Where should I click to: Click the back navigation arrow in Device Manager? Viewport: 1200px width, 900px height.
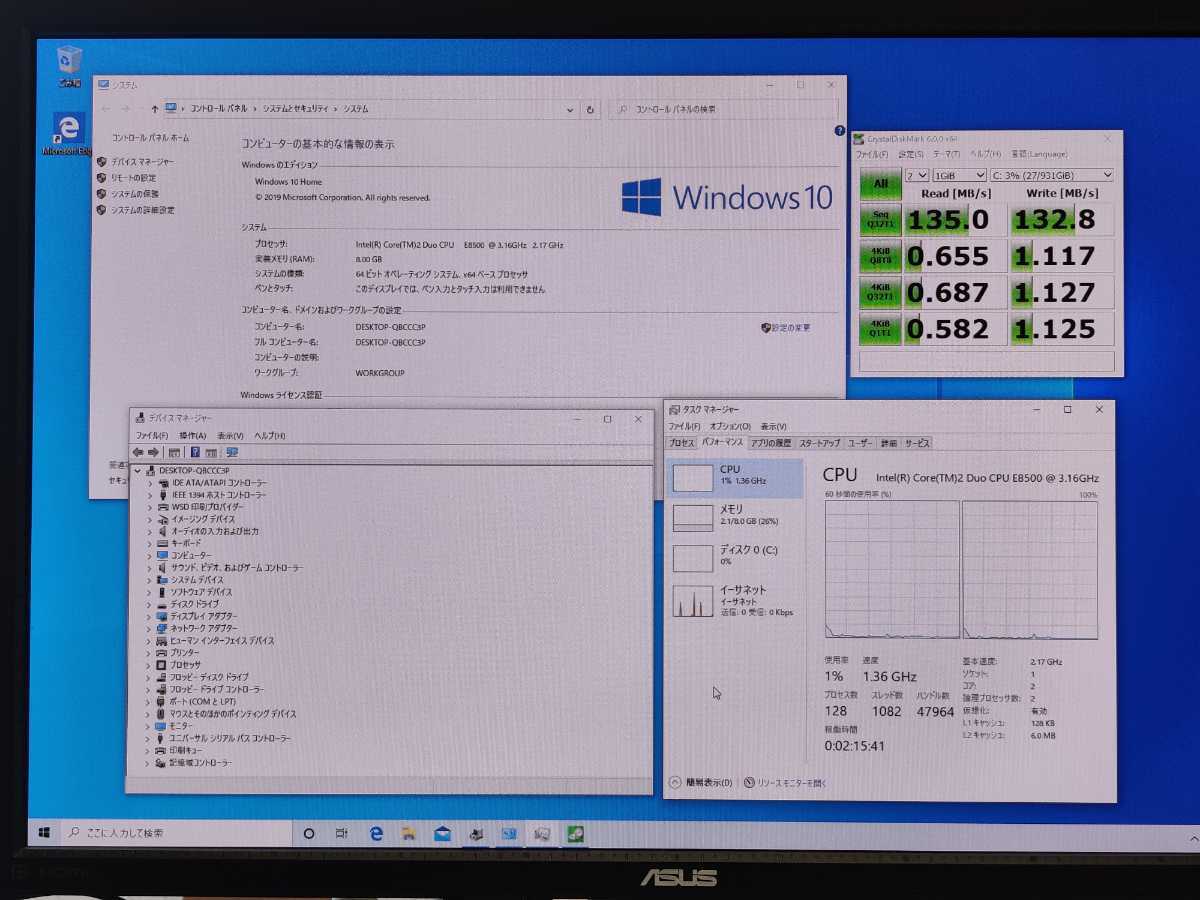pos(138,452)
